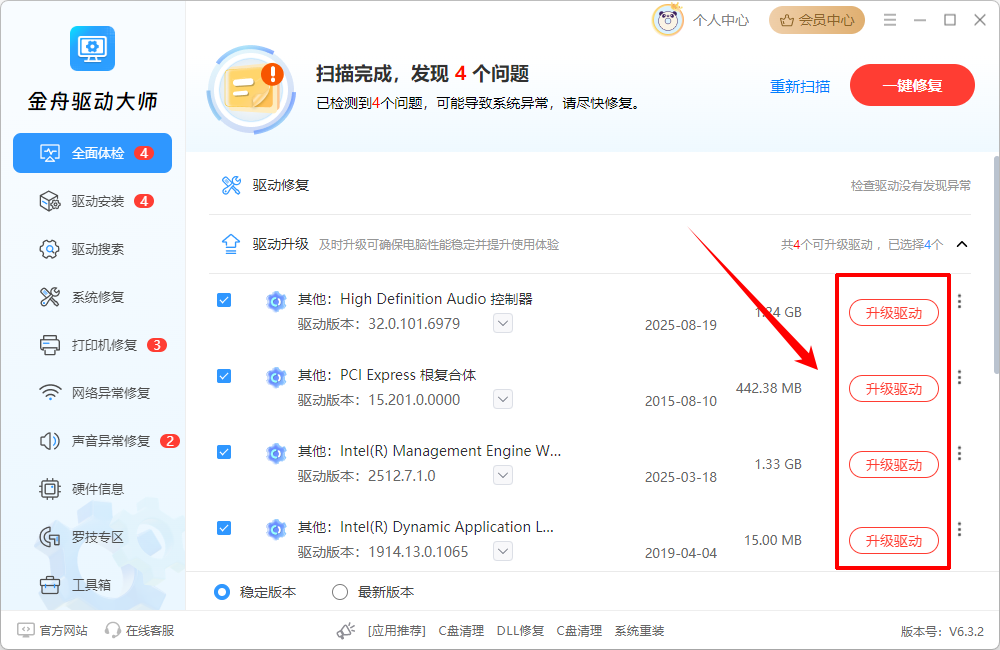
Task: Click 升级驱动 for Intel Management Engine
Action: 893,464
